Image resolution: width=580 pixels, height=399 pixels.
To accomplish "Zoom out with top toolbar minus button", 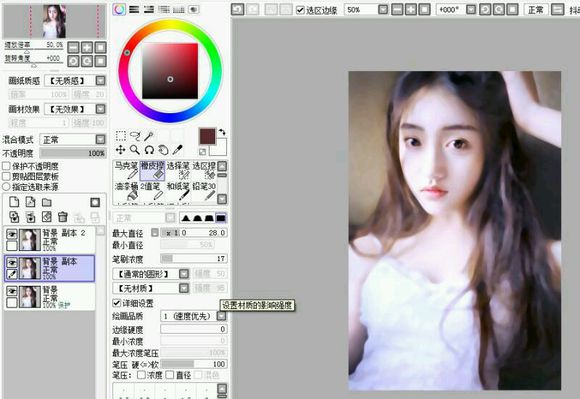I will (397, 9).
